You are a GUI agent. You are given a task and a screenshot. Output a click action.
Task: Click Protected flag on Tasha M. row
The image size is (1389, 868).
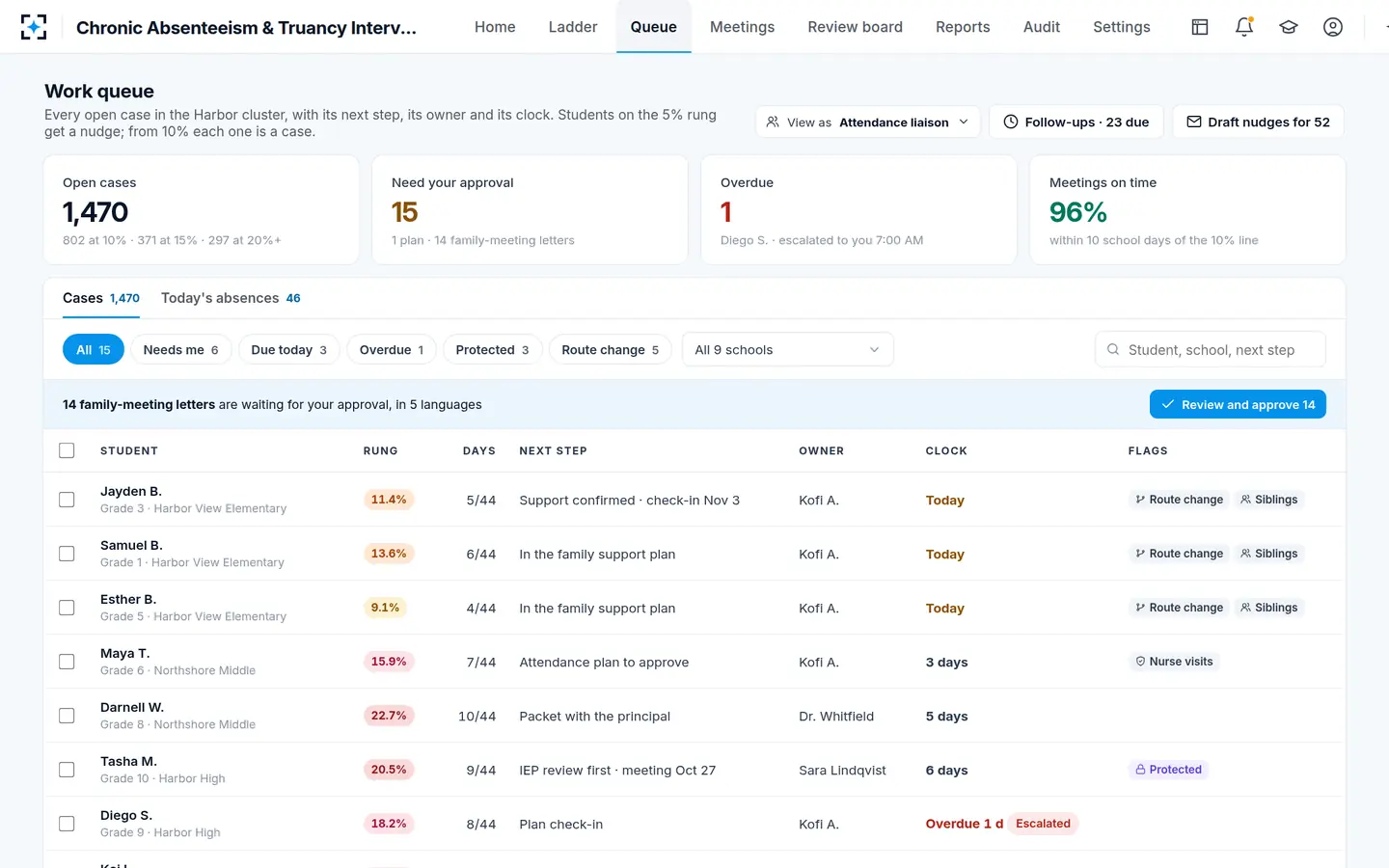click(x=1169, y=770)
